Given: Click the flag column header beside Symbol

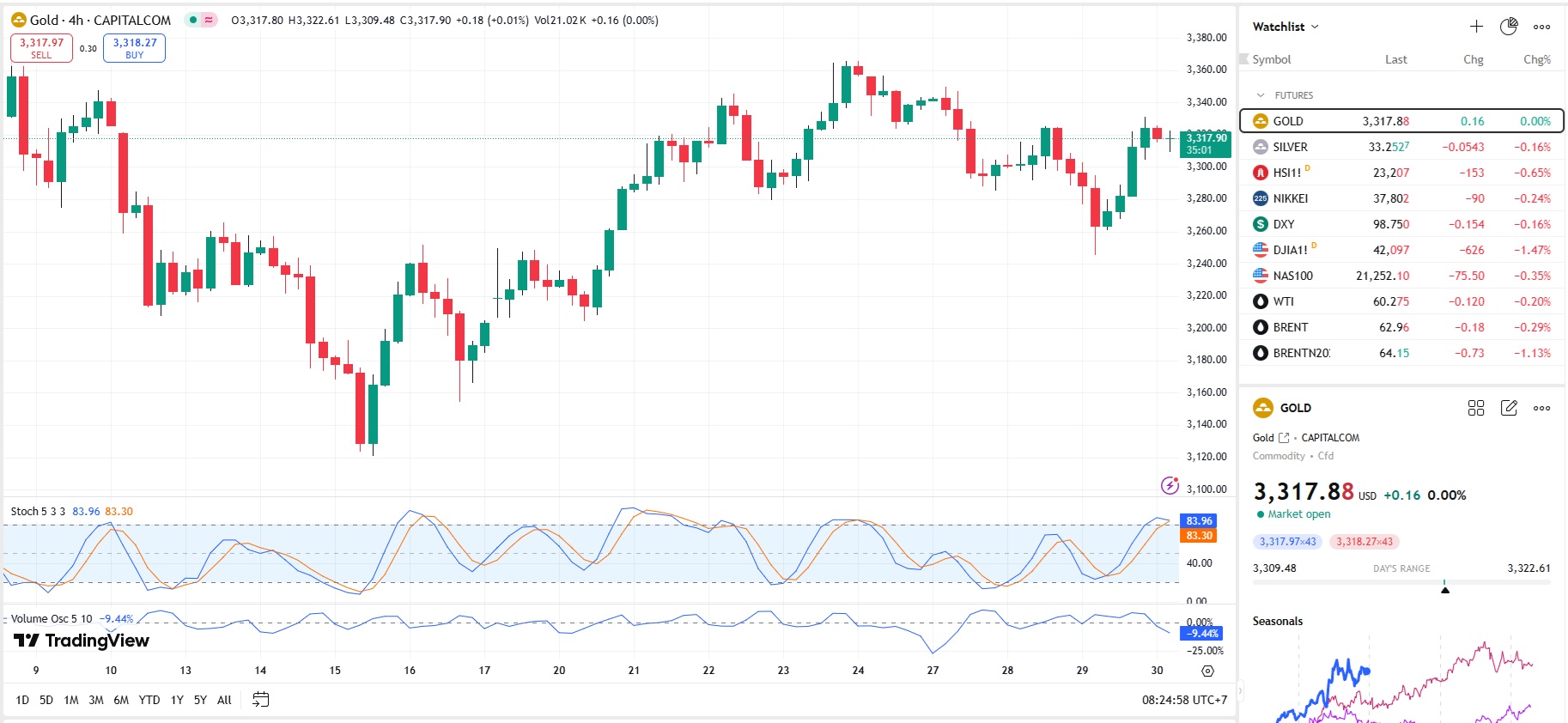Looking at the screenshot, I should pos(1244,59).
